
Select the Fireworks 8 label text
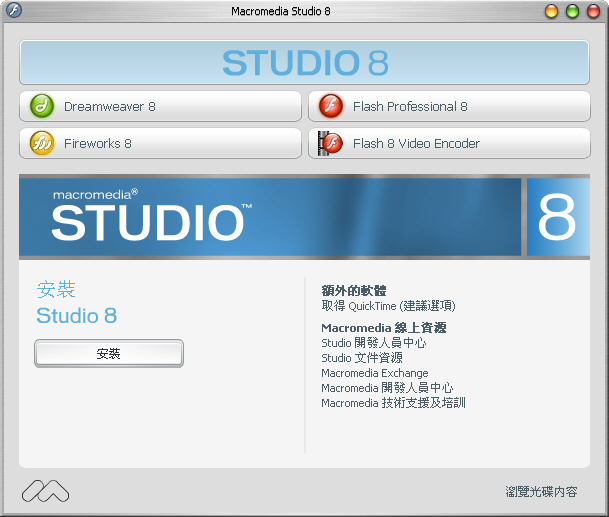pyautogui.click(x=98, y=143)
